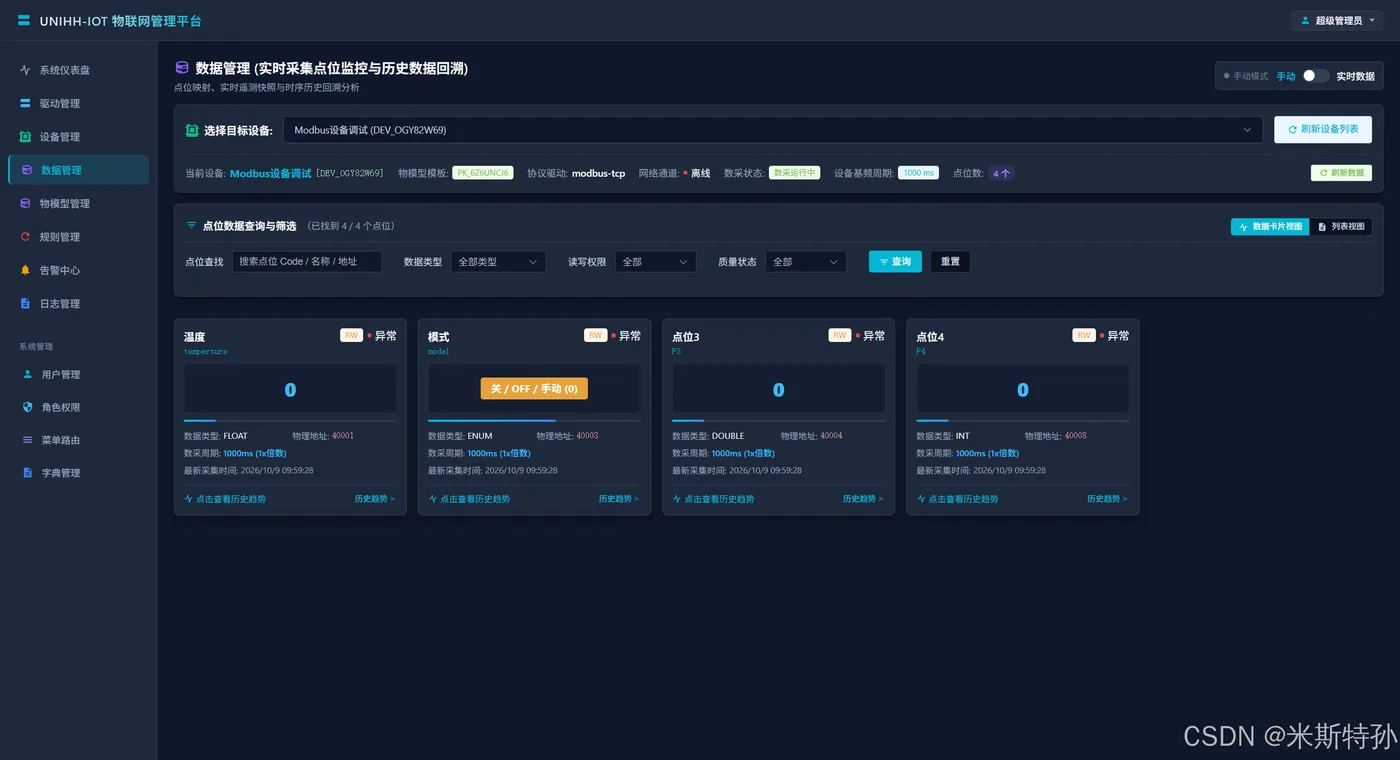The height and width of the screenshot is (760, 1400).
Task: Open 告警中心 via its bell icon
Action: pyautogui.click(x=25, y=270)
